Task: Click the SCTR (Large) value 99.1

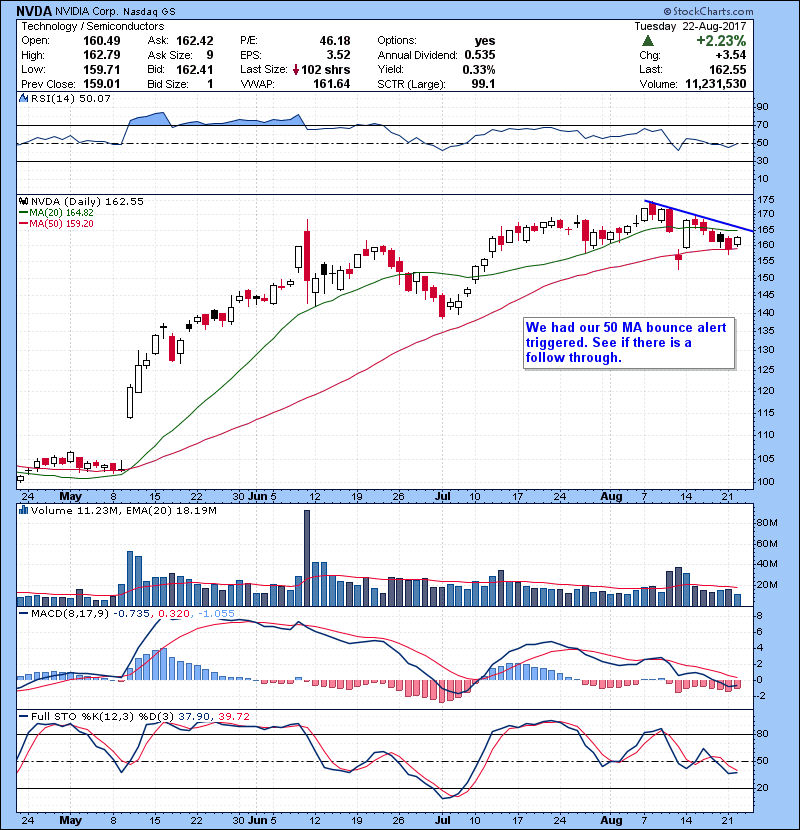Action: pyautogui.click(x=483, y=84)
